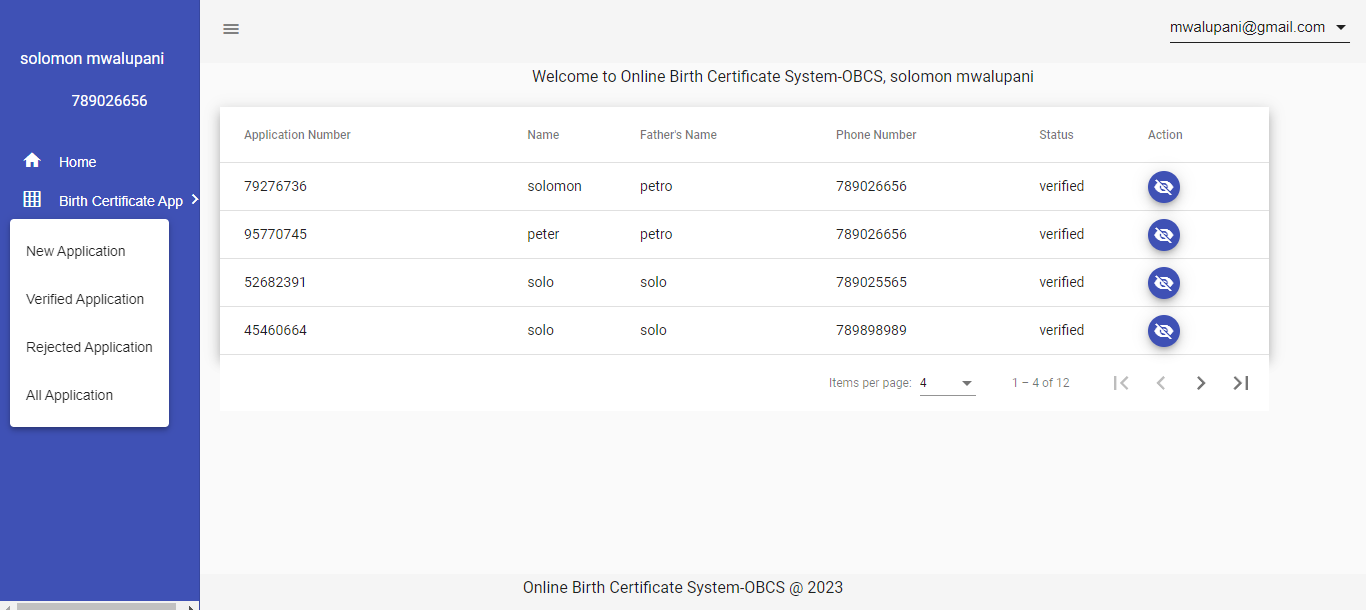Click phone number 789025565
Screen dimensions: 1366x610
tap(871, 282)
